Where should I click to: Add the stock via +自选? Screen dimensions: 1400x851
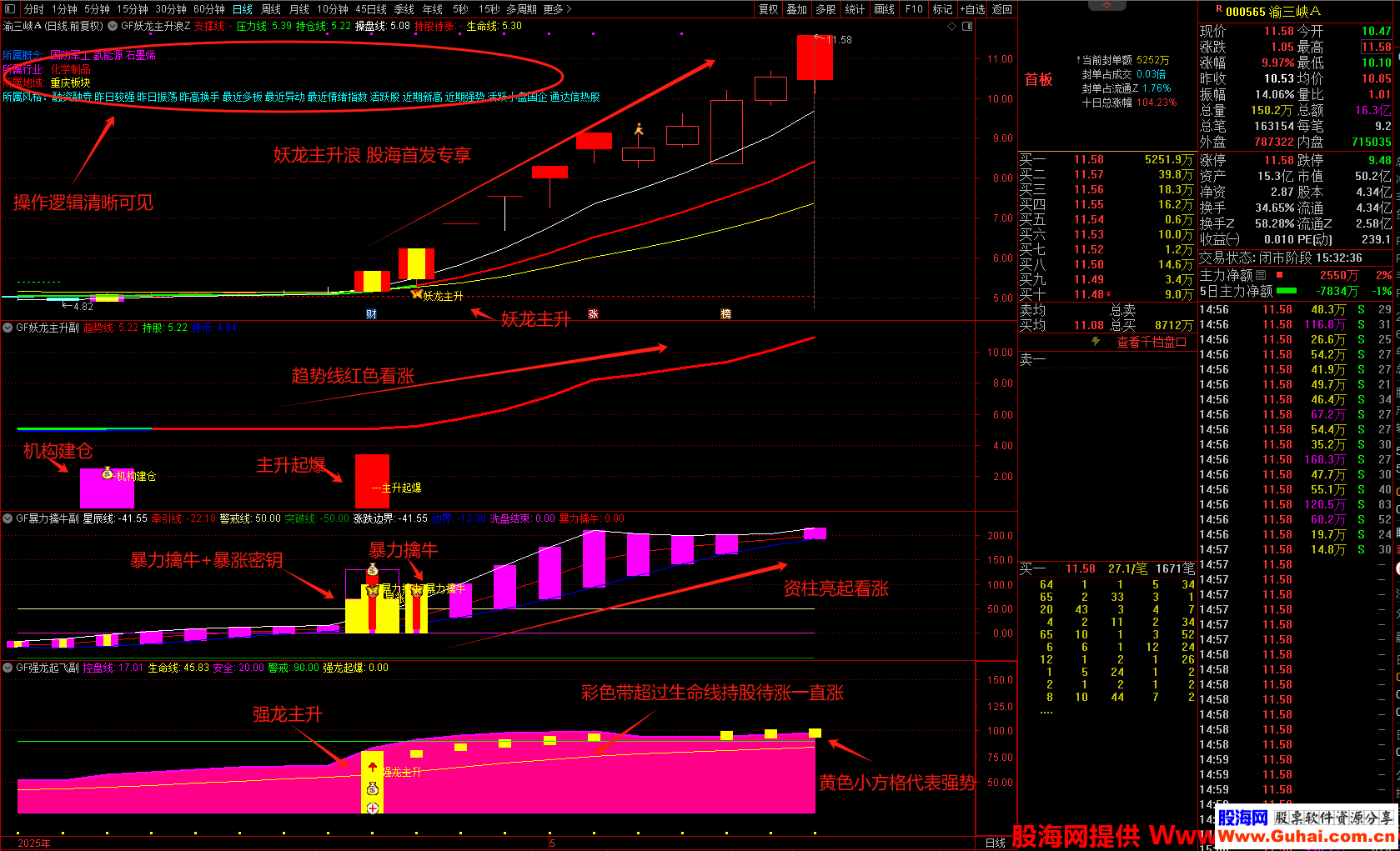[x=972, y=9]
